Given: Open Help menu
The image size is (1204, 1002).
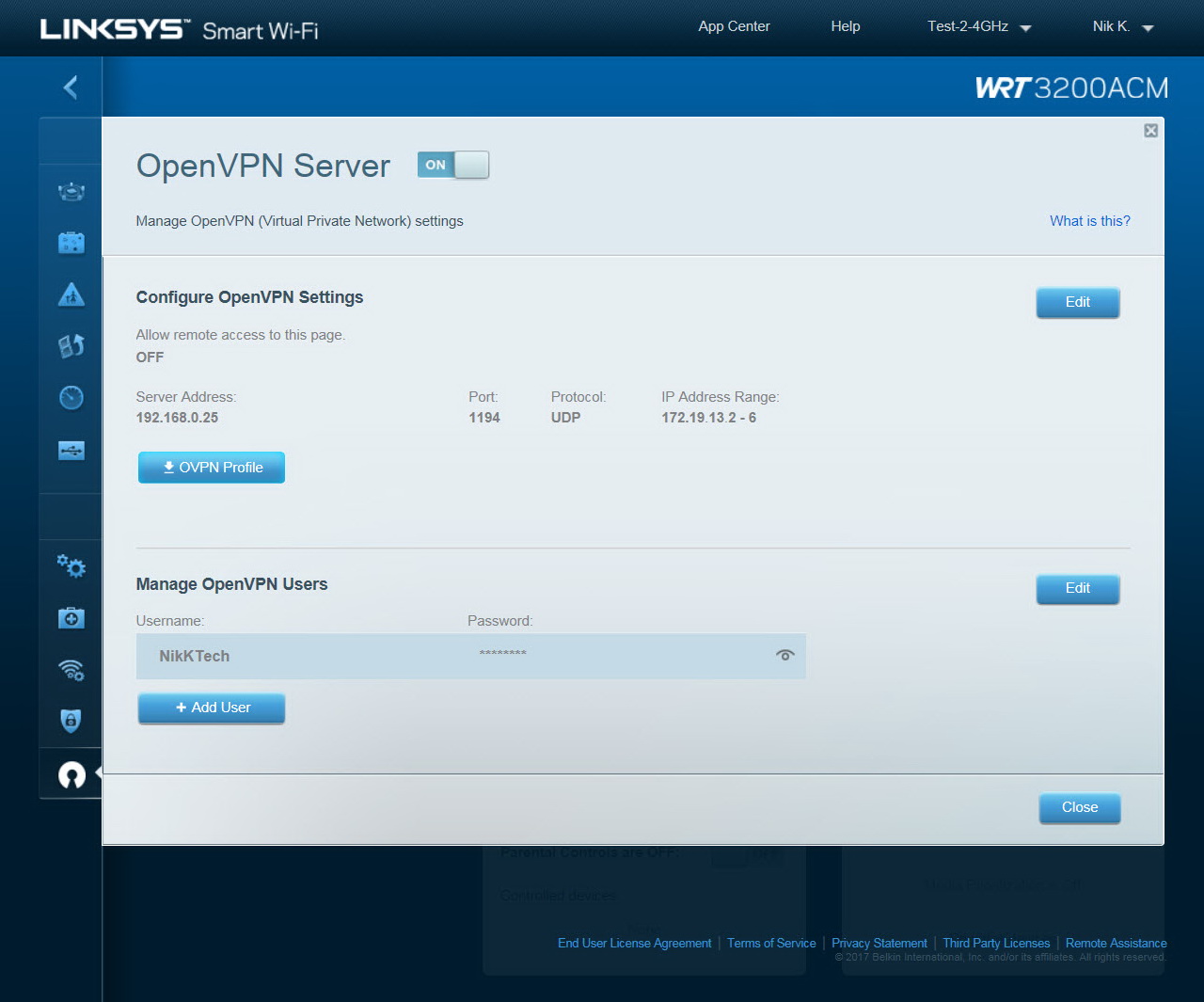Looking at the screenshot, I should pos(846,26).
